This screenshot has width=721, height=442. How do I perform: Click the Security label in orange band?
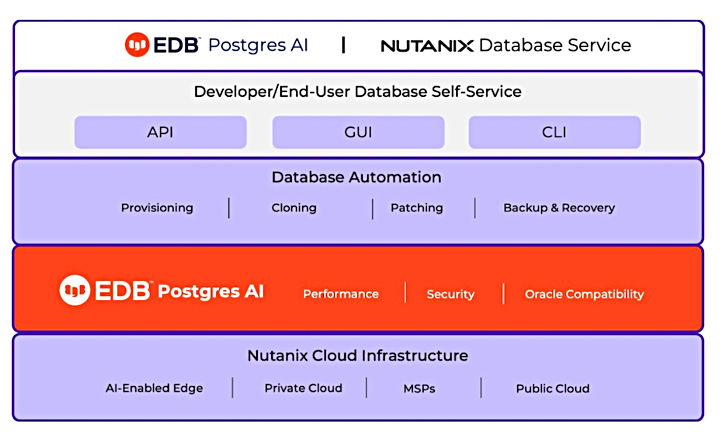[451, 294]
